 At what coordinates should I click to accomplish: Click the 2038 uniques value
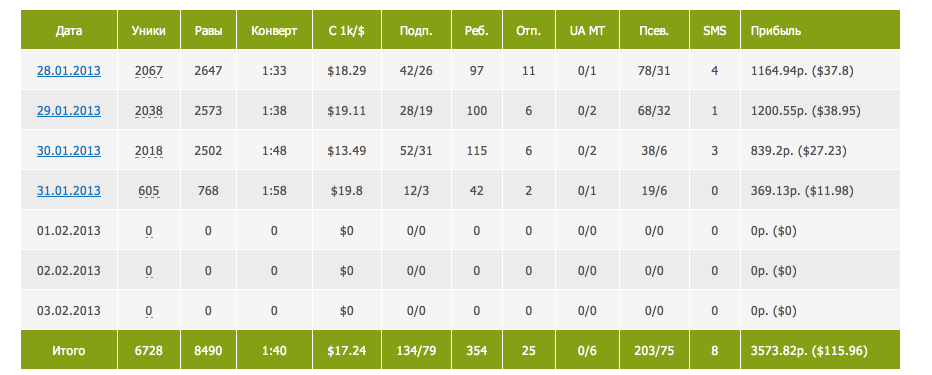(149, 111)
